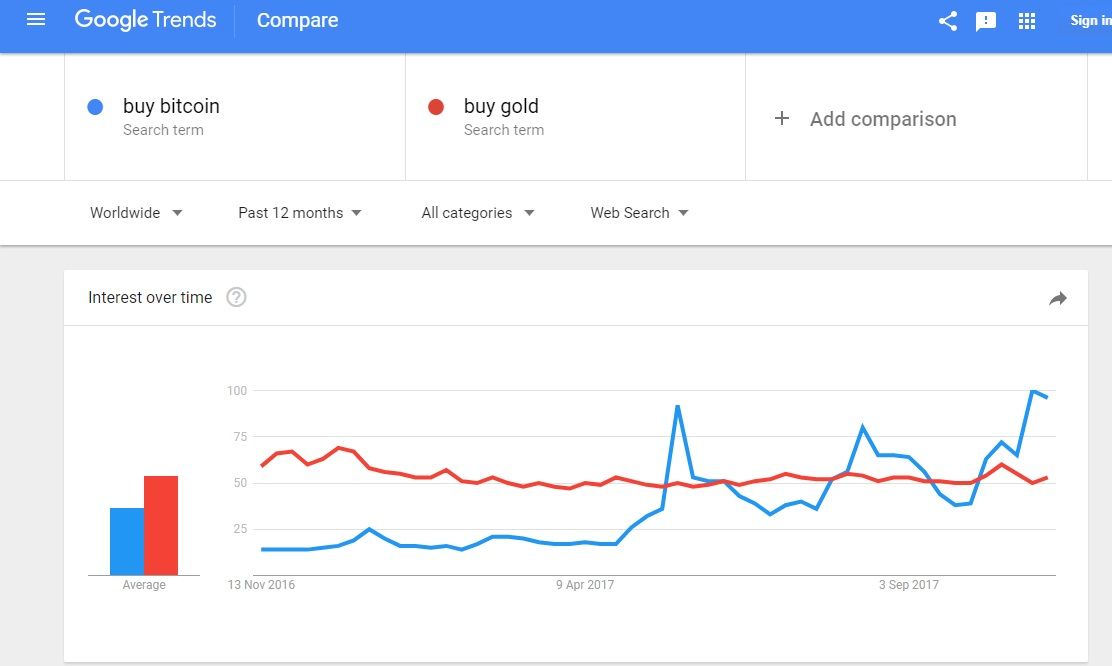Viewport: 1112px width, 666px height.
Task: Click the plus icon to add comparison
Action: pos(782,119)
